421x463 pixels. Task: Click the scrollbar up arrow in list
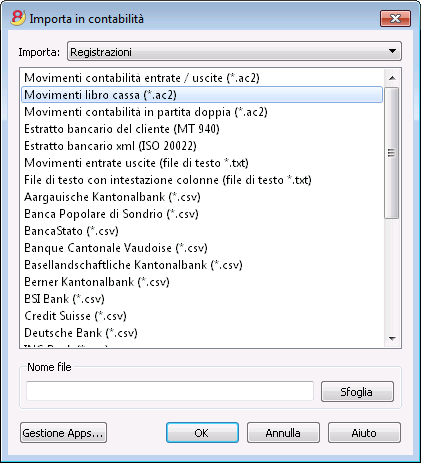click(x=392, y=78)
